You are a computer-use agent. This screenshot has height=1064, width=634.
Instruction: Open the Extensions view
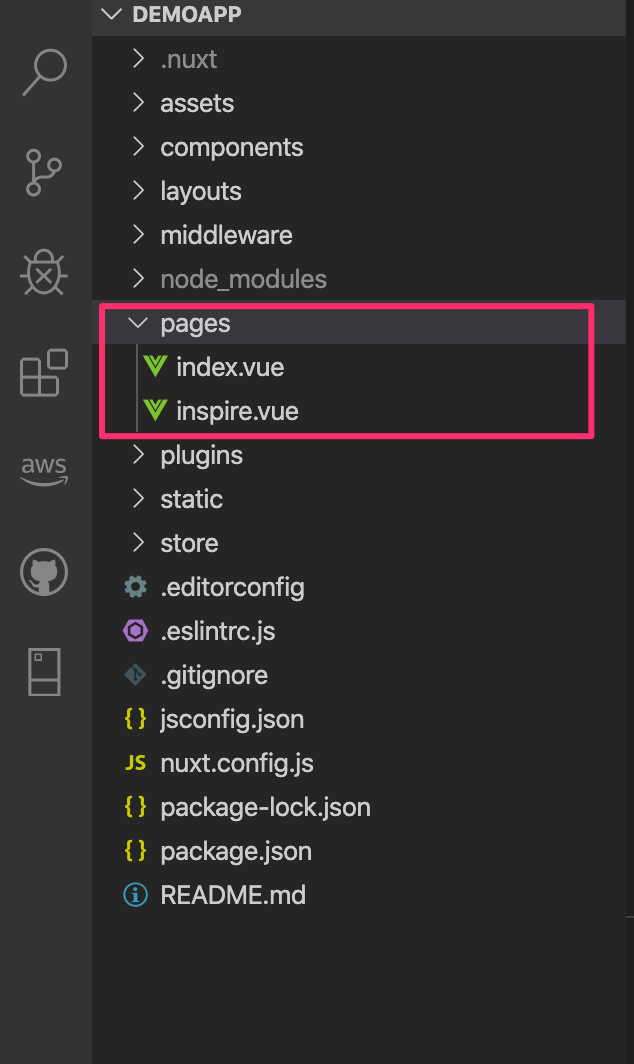[44, 373]
